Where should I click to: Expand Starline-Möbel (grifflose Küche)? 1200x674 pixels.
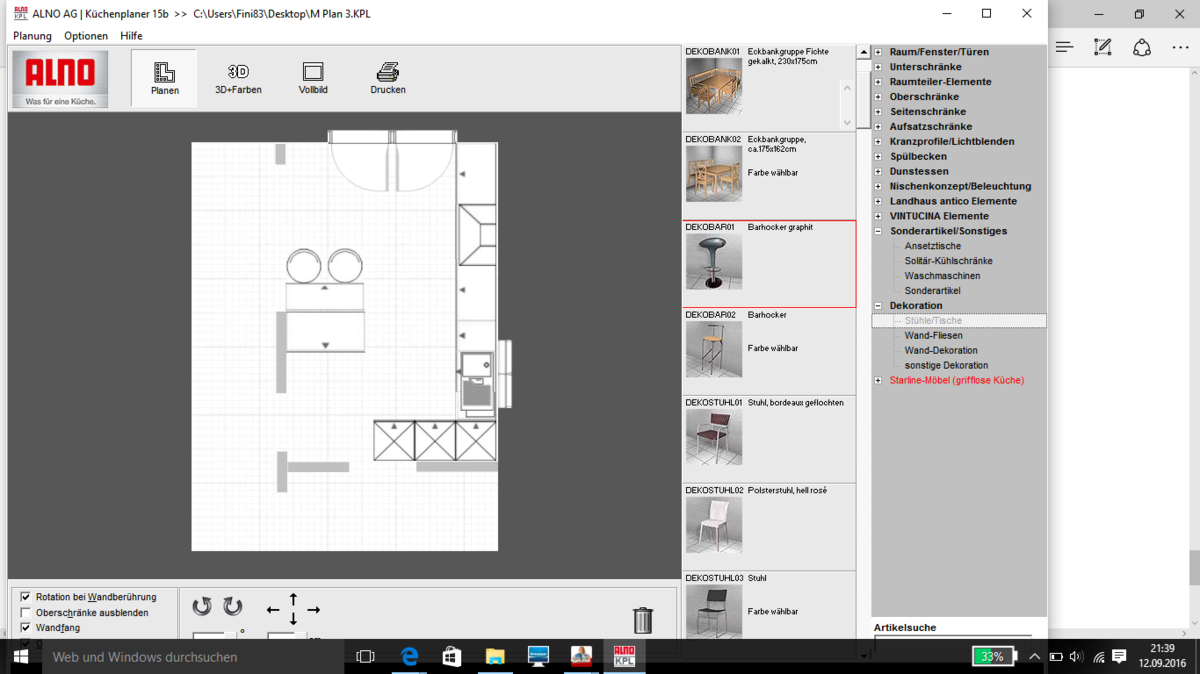point(878,381)
